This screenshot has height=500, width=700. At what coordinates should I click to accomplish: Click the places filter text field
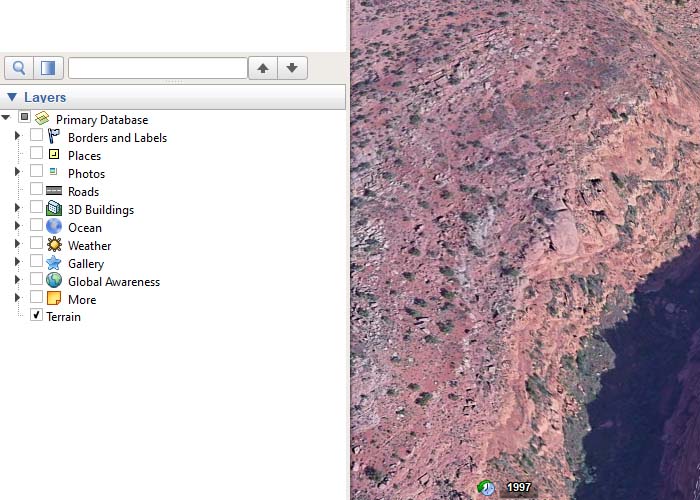coord(157,68)
